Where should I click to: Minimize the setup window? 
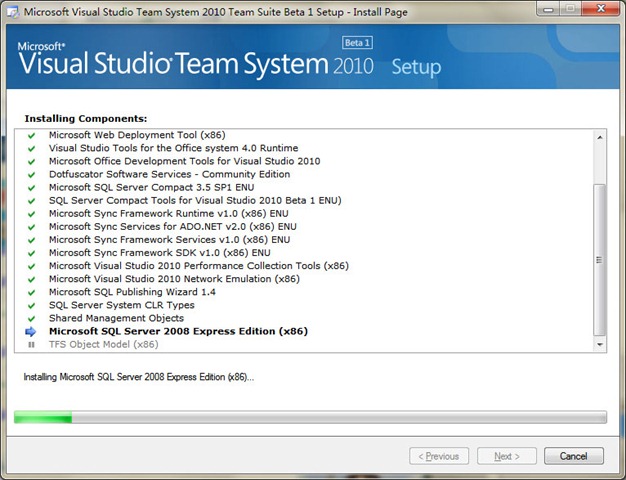point(549,8)
